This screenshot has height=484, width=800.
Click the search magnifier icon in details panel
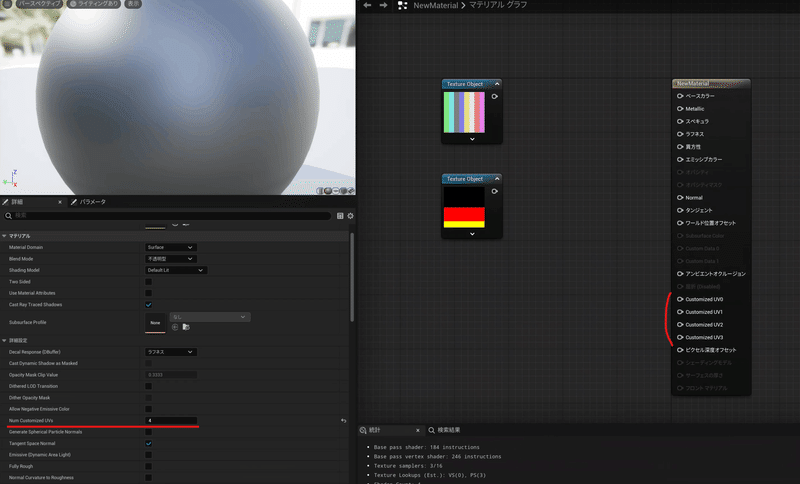pyautogui.click(x=8, y=216)
